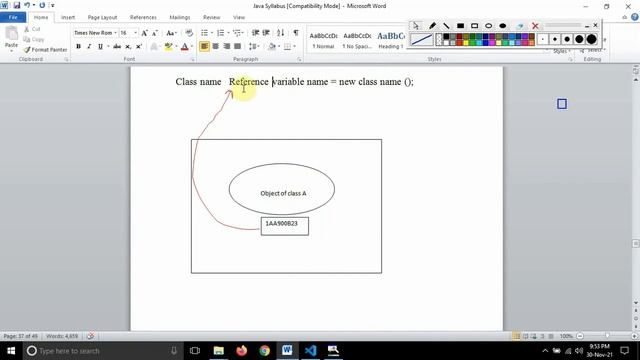
Task: Expand the Font dialog launcher
Action: pyautogui.click(x=193, y=60)
